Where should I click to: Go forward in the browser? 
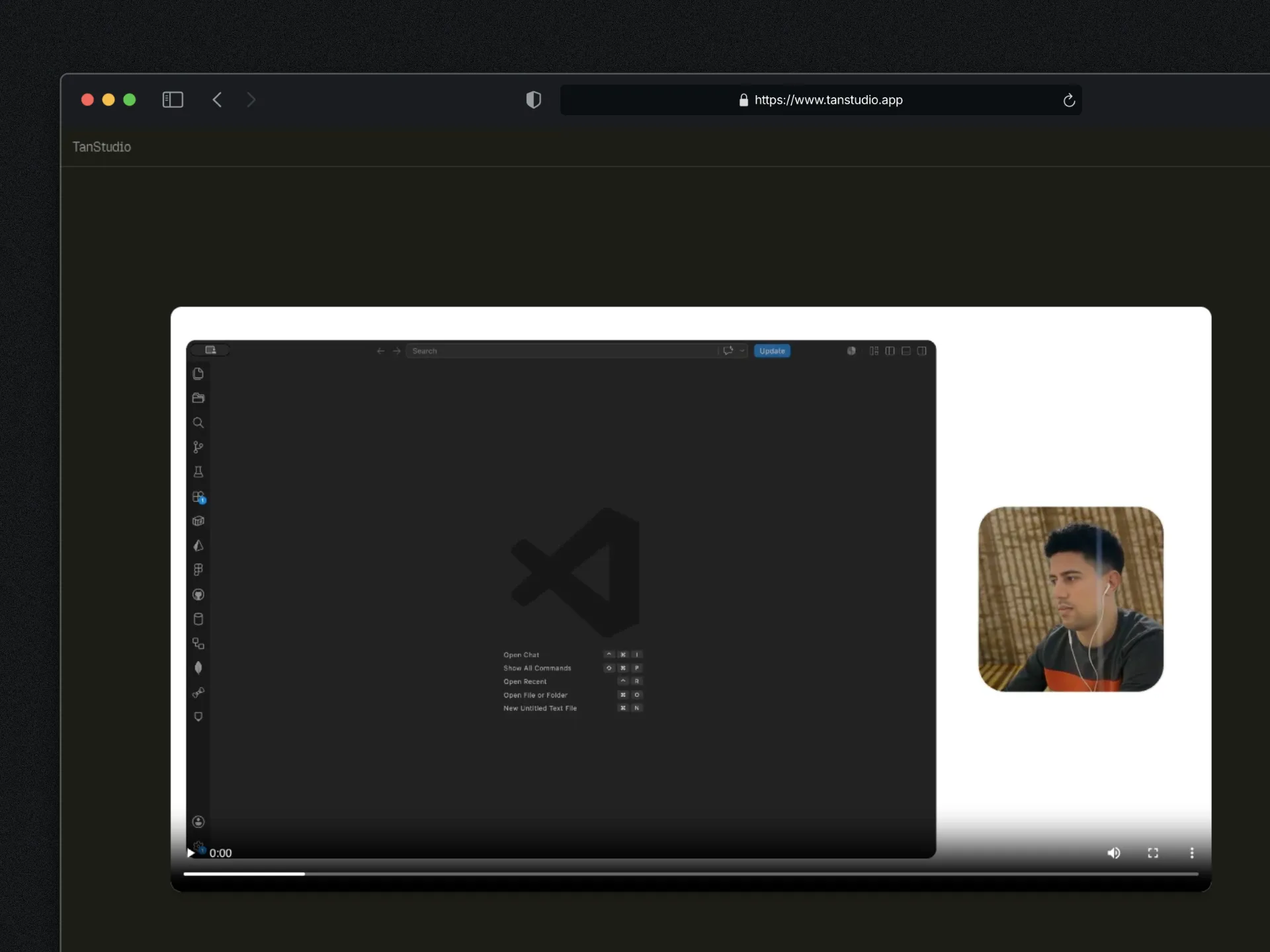point(251,100)
